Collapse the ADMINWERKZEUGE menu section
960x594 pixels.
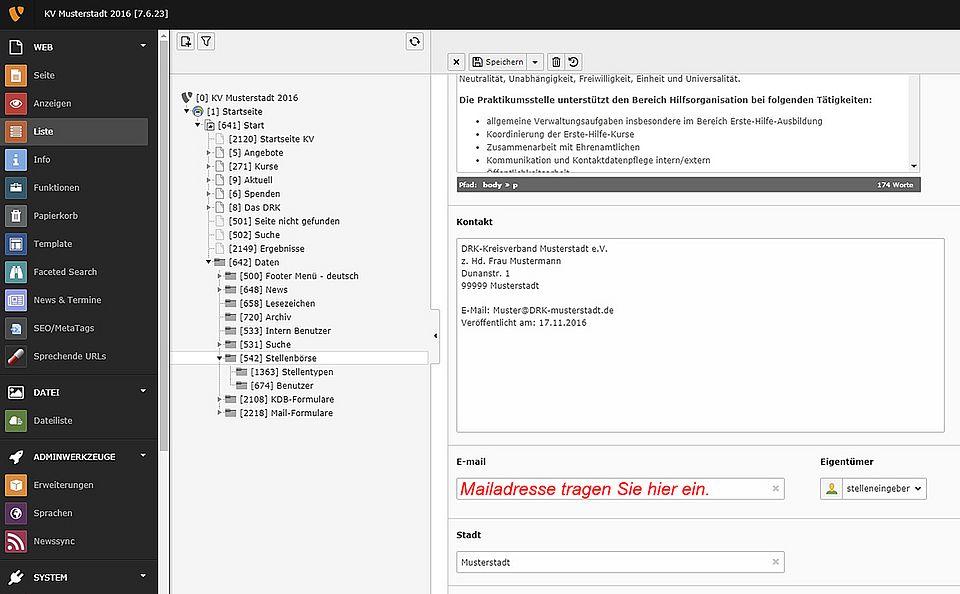pos(143,456)
